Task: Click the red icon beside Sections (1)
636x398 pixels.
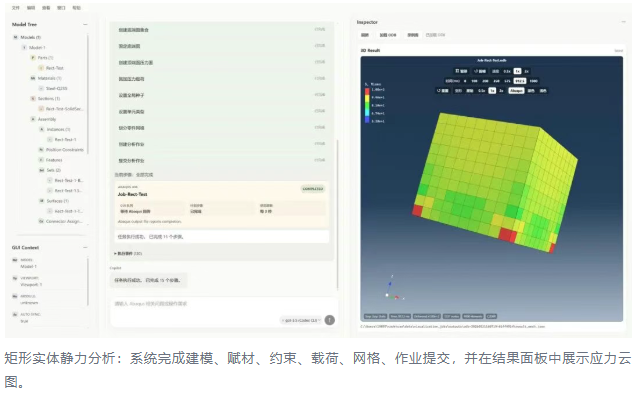Action: click(33, 99)
